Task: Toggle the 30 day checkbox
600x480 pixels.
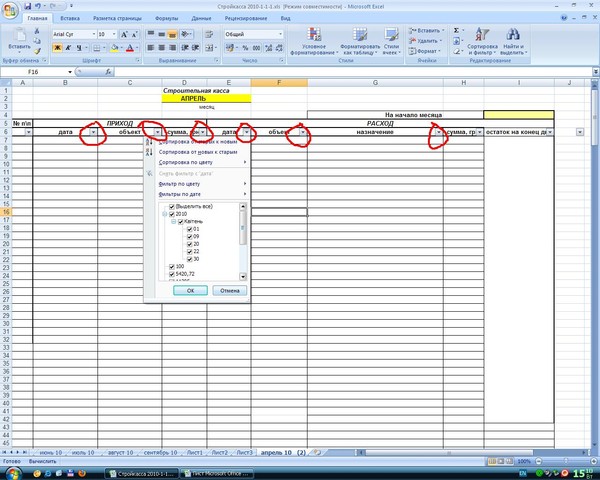Action: [189, 259]
